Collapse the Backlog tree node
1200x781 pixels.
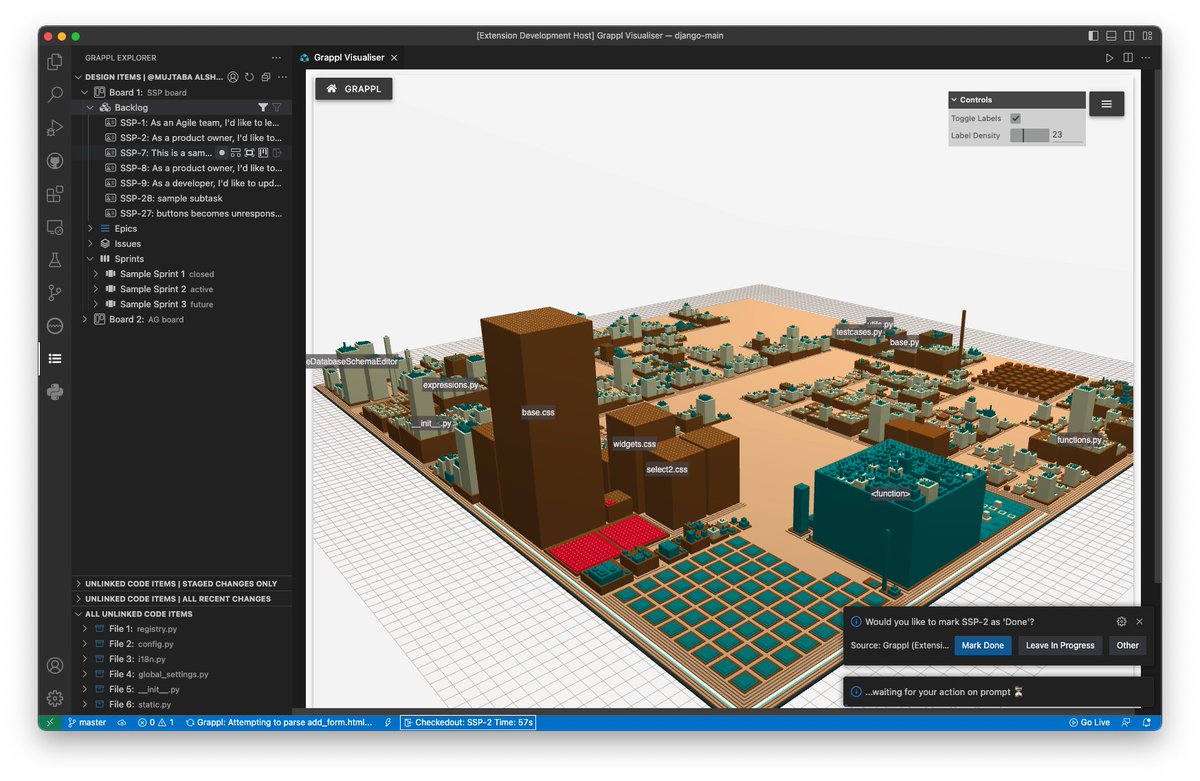(90, 107)
